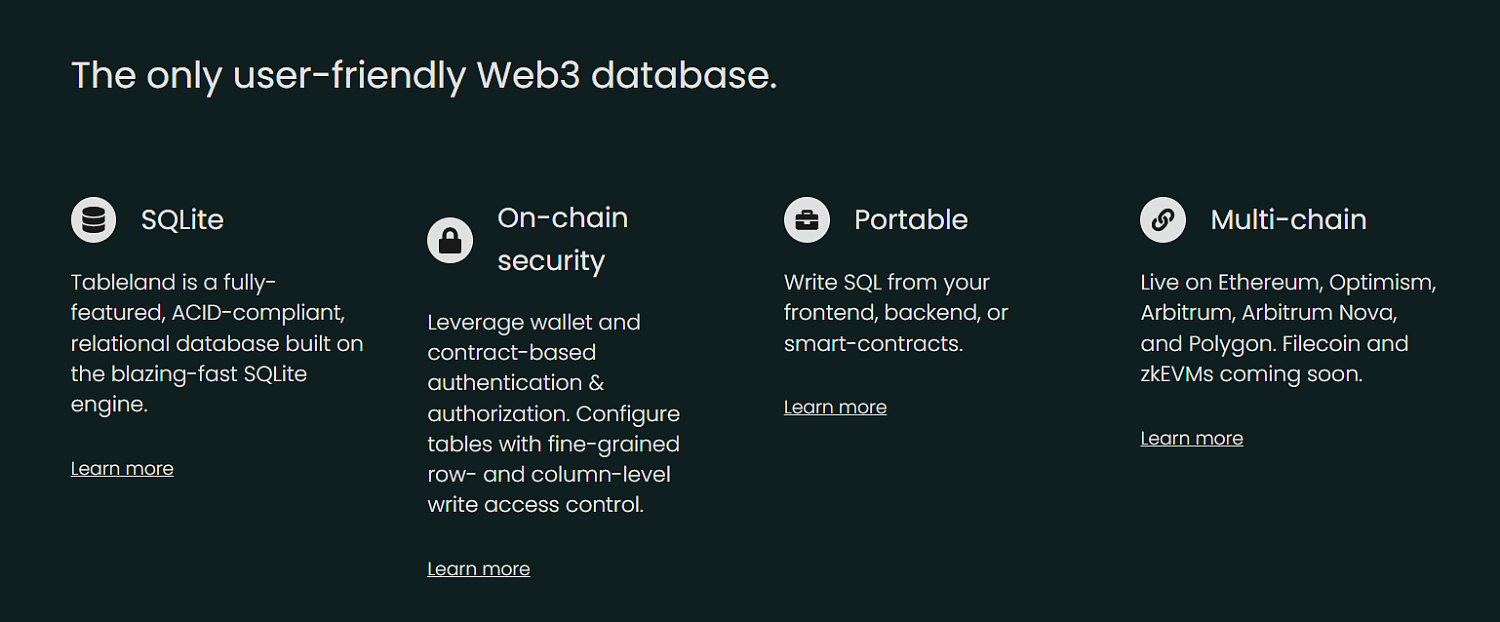Click the main heading about user-friendly Web3 database
Image resolution: width=1500 pixels, height=622 pixels.
424,76
